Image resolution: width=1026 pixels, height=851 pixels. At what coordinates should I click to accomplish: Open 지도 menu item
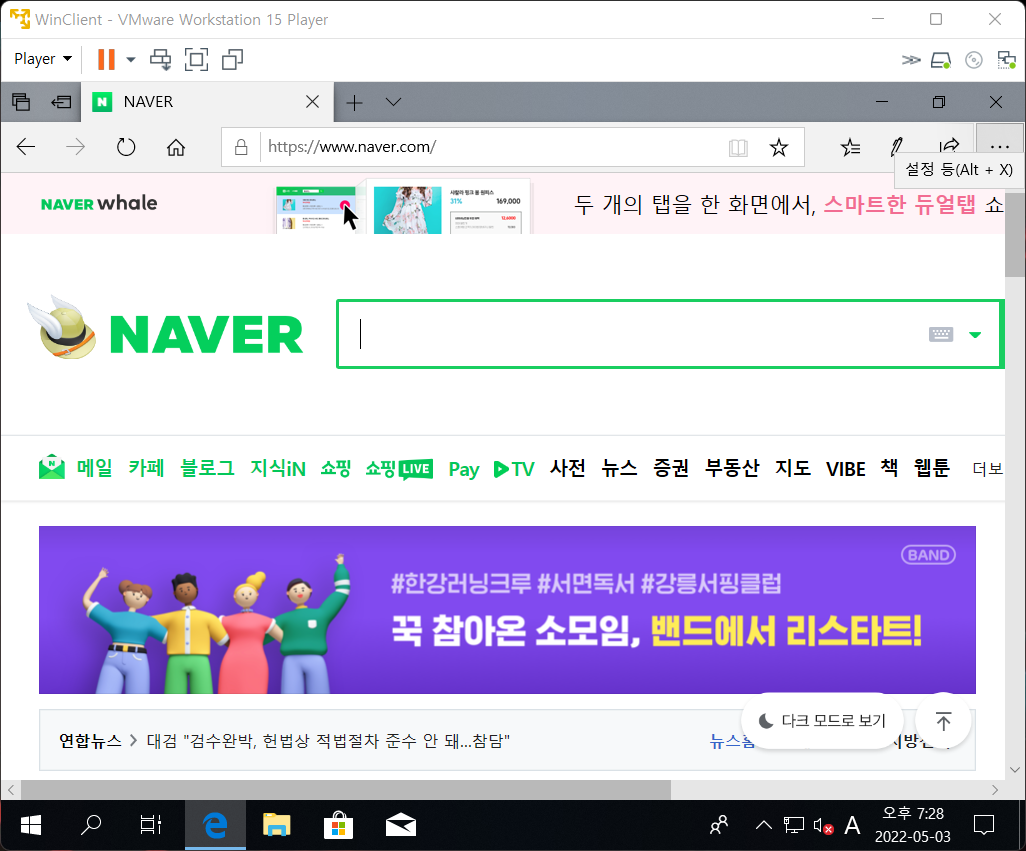click(792, 468)
